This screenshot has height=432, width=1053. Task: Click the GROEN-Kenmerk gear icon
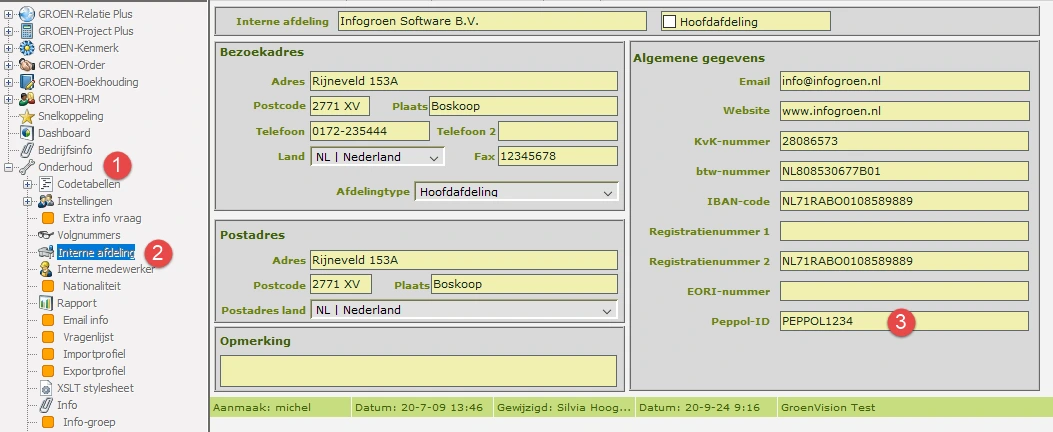[27, 48]
